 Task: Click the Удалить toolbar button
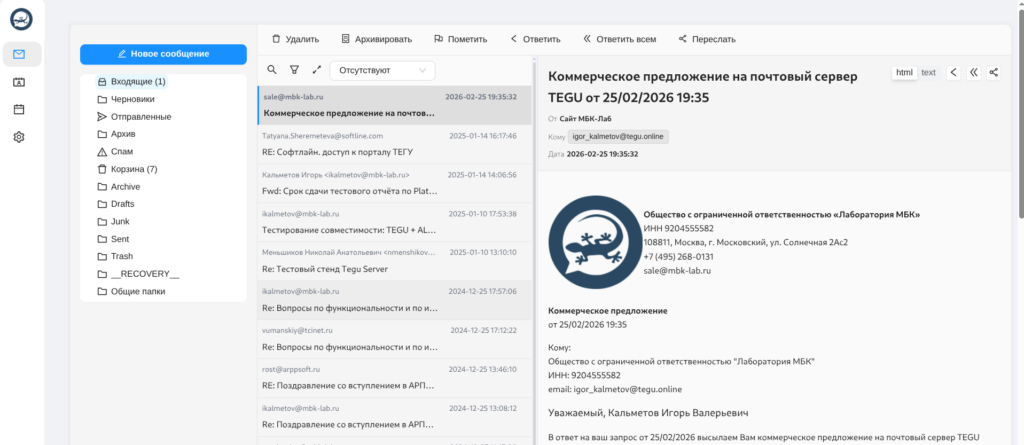click(x=295, y=39)
